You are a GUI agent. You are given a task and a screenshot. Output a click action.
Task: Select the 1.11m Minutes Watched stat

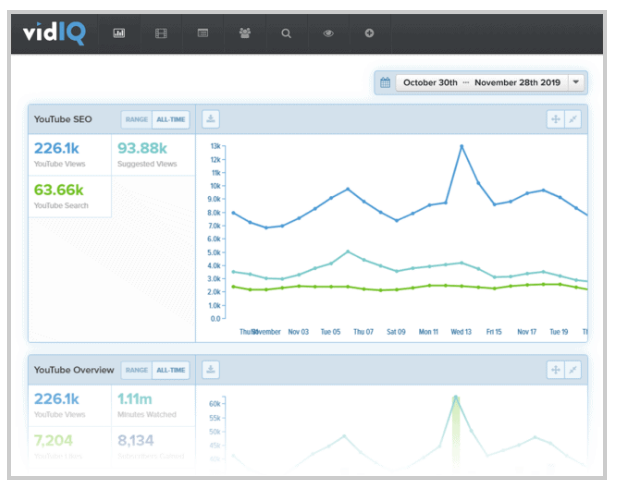tap(153, 405)
